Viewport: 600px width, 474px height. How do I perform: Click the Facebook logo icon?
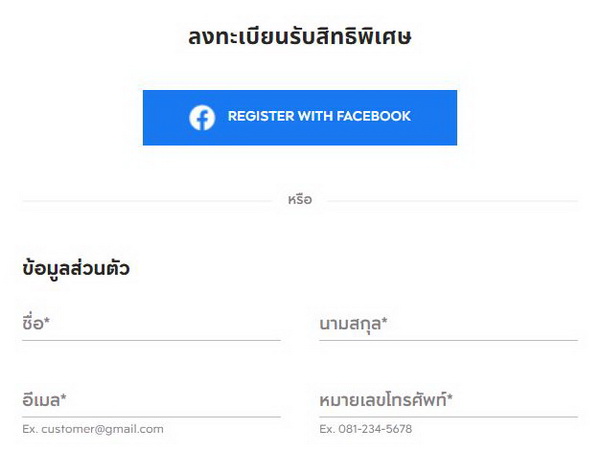coord(202,117)
